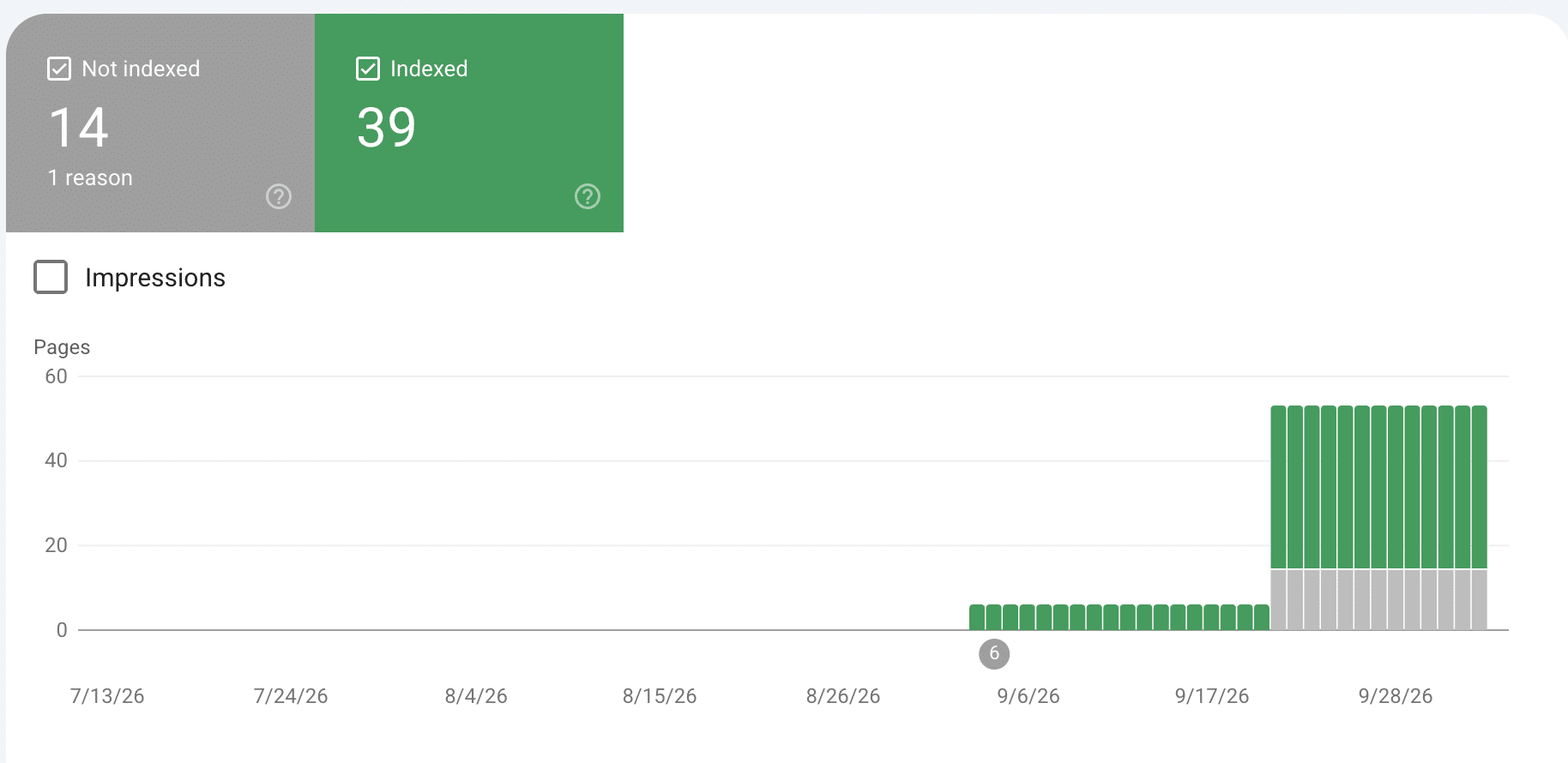Click the Pages axis title
Viewport: 1568px width, 763px height.
tap(62, 347)
